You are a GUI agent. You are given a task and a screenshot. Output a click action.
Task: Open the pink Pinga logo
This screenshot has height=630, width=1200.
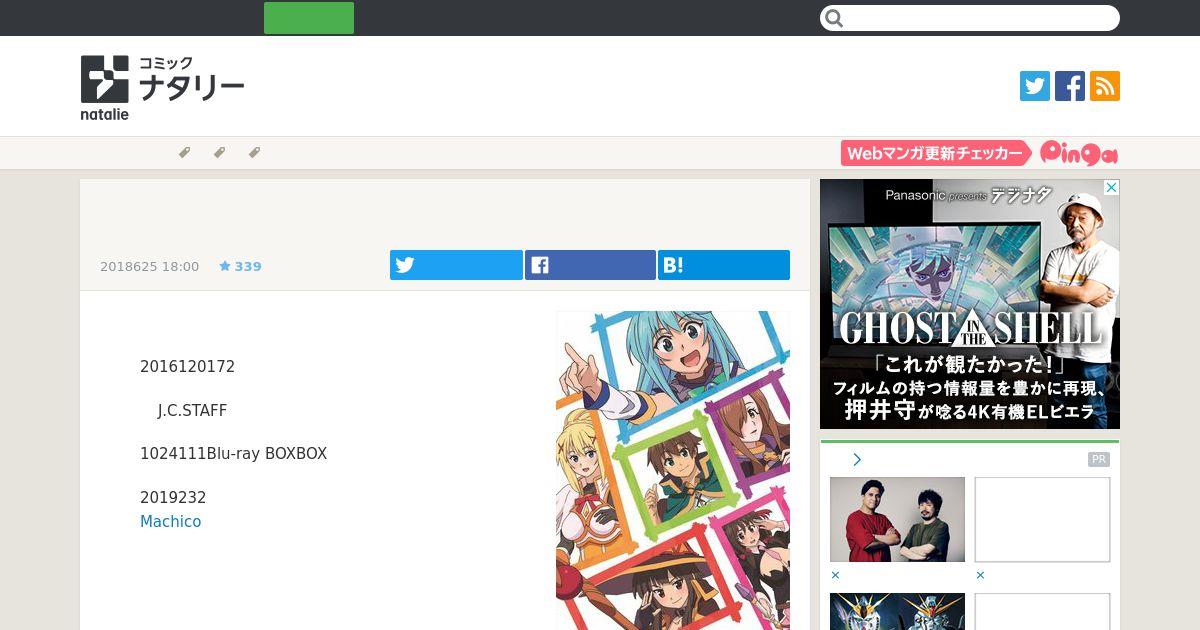(1079, 153)
